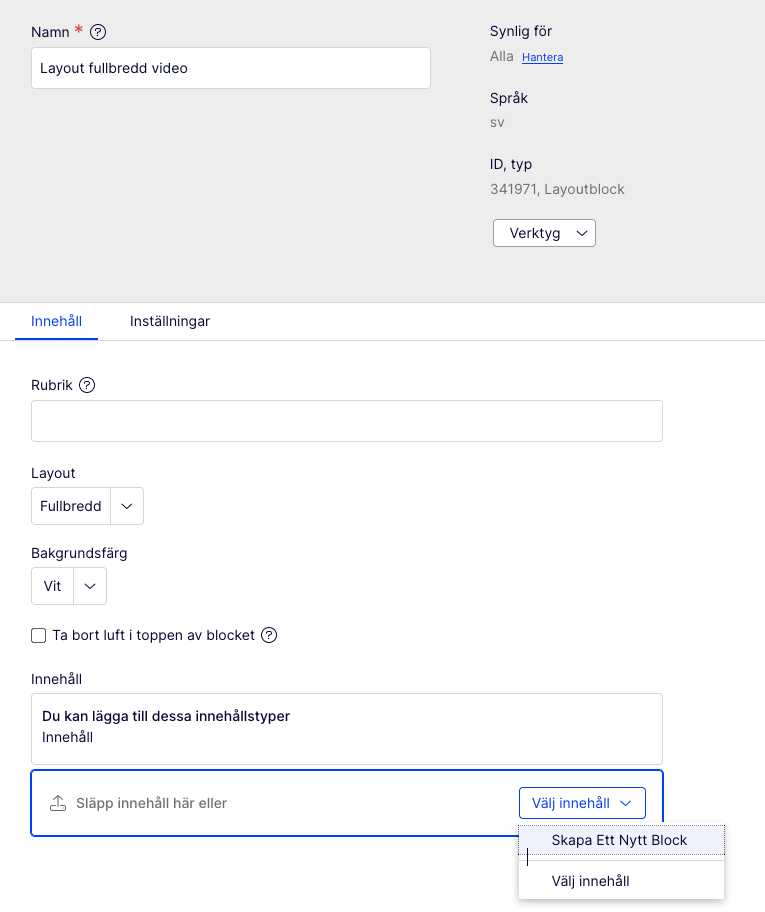This screenshot has height=912, width=765.
Task: Switch to the Inställningar tab
Action: (170, 321)
